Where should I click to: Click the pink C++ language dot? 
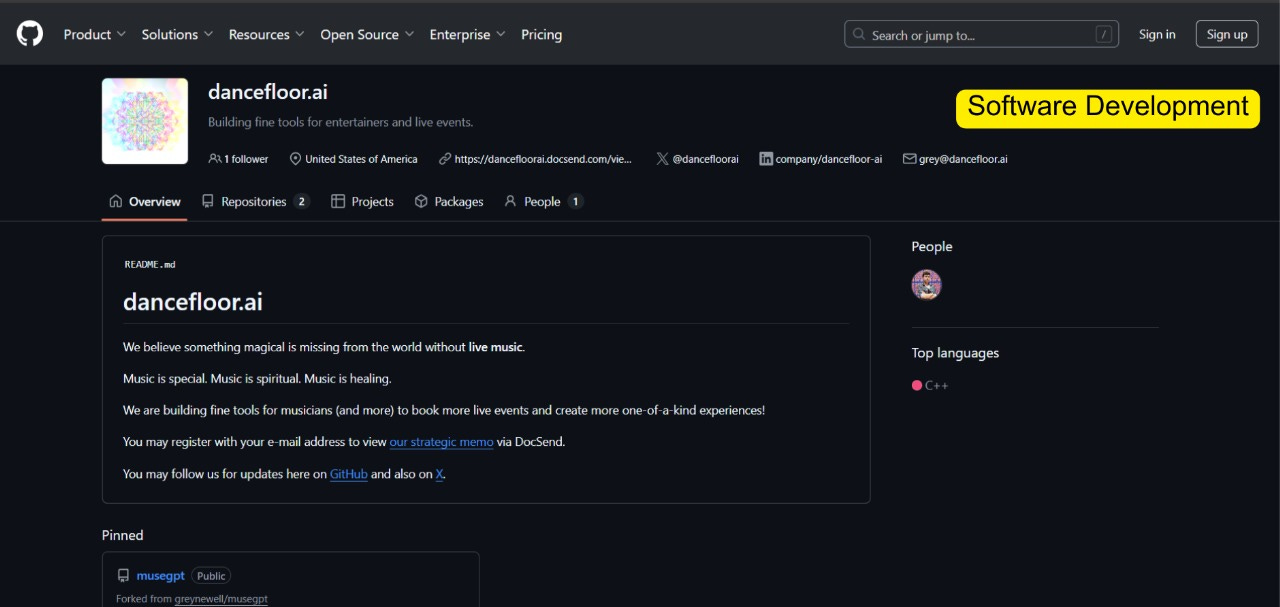pos(917,386)
